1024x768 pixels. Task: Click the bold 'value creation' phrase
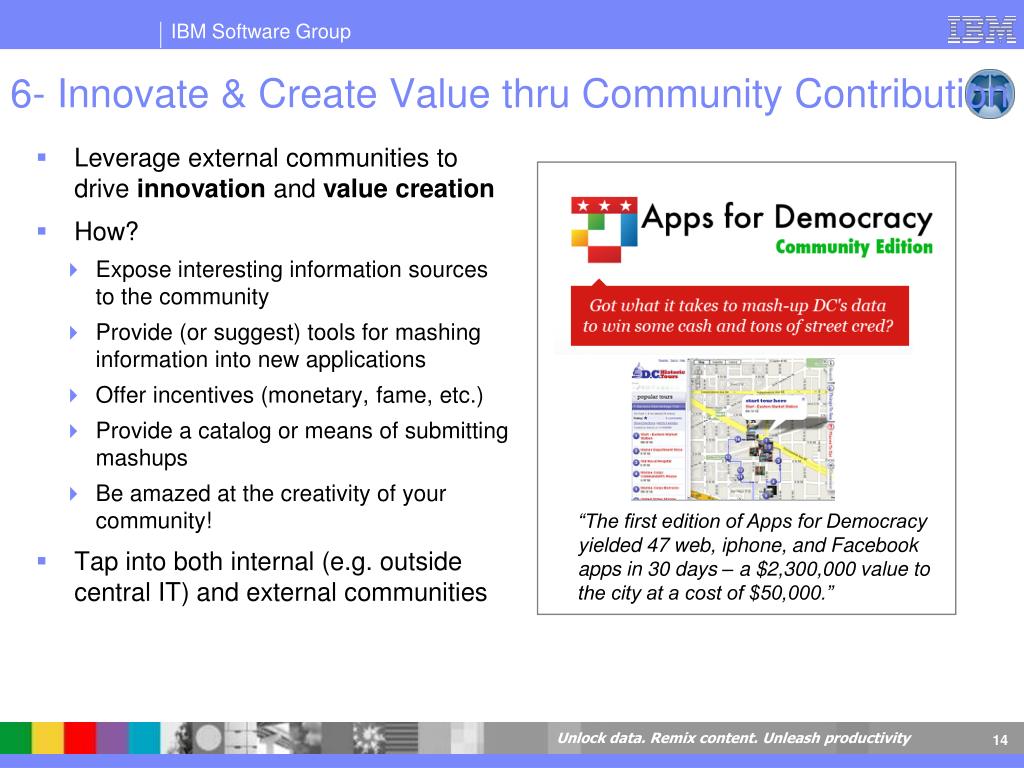coord(408,189)
